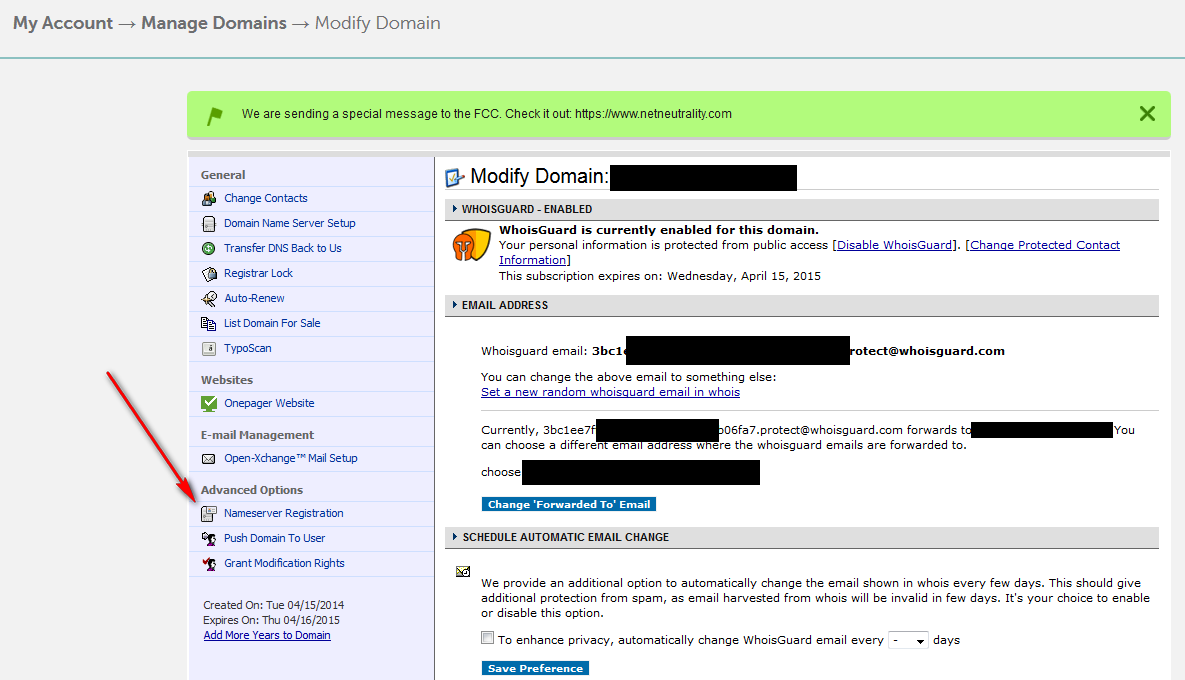Open Registrar Lock settings
Screen dimensions: 1185x680
(258, 273)
